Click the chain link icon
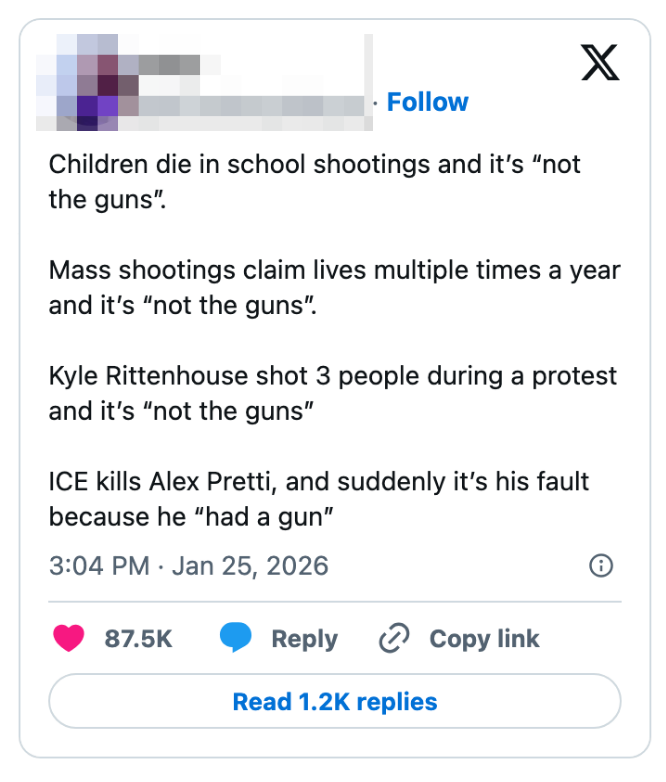 pos(395,639)
